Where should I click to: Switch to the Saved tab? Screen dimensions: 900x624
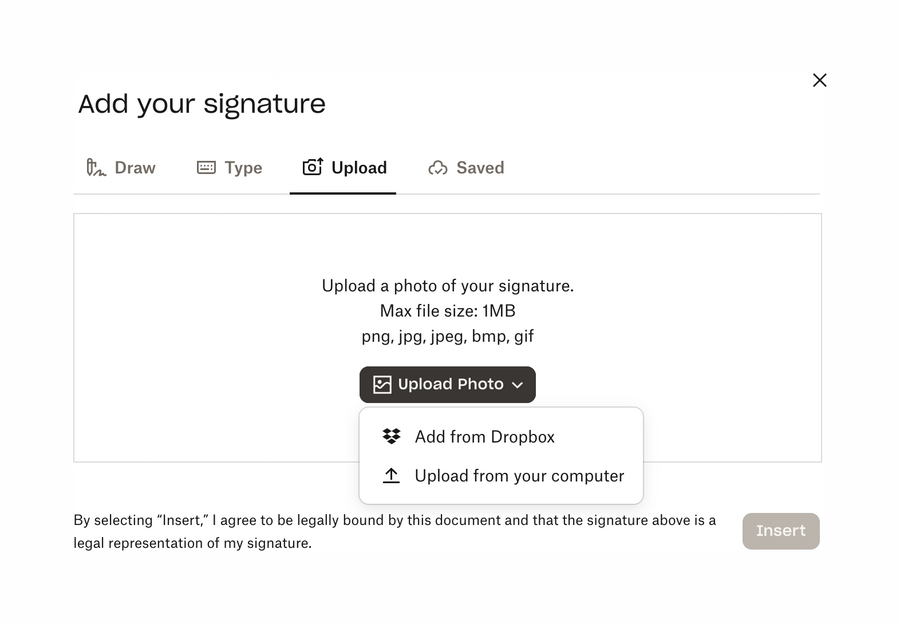pyautogui.click(x=466, y=167)
